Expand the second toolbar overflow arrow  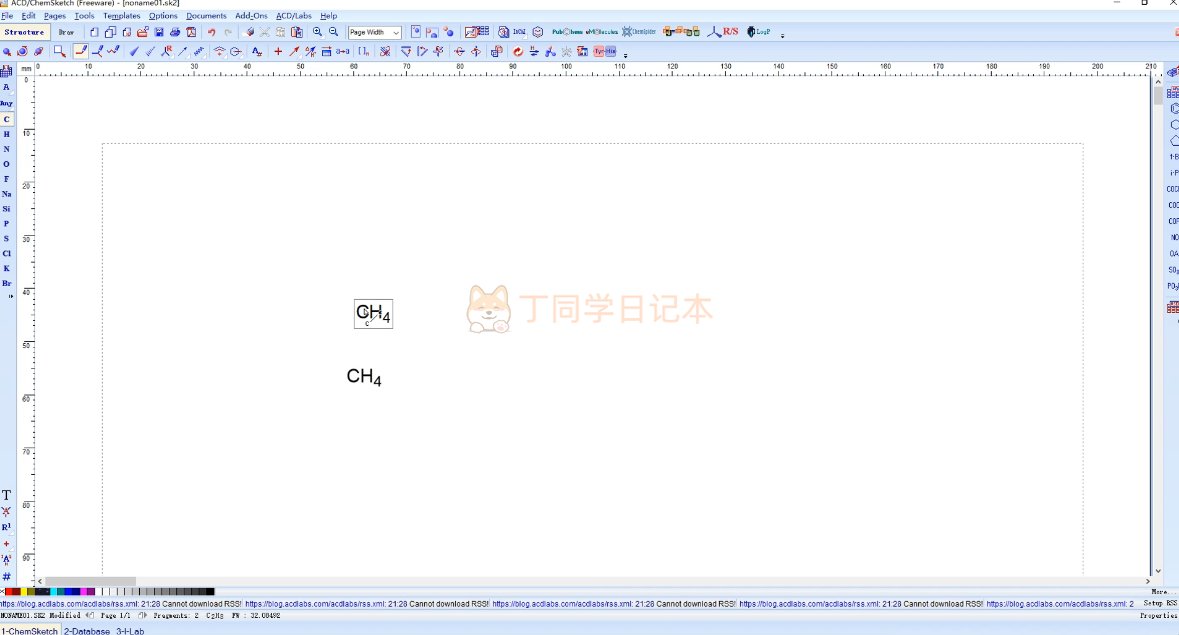pyautogui.click(x=626, y=54)
